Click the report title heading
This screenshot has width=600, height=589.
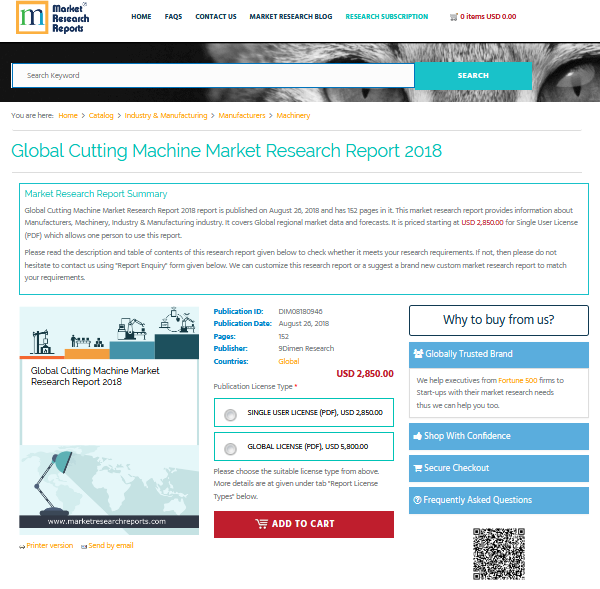(x=227, y=151)
